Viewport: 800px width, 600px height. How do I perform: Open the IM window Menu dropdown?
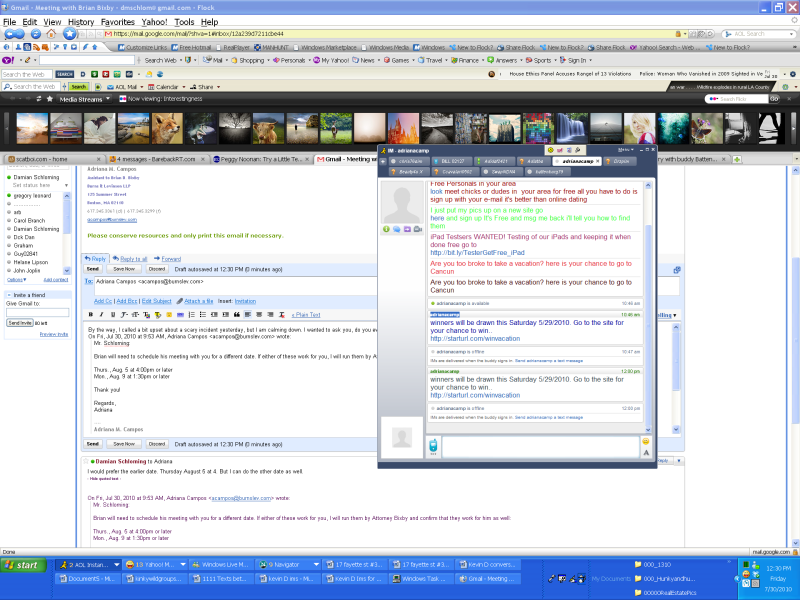point(626,150)
